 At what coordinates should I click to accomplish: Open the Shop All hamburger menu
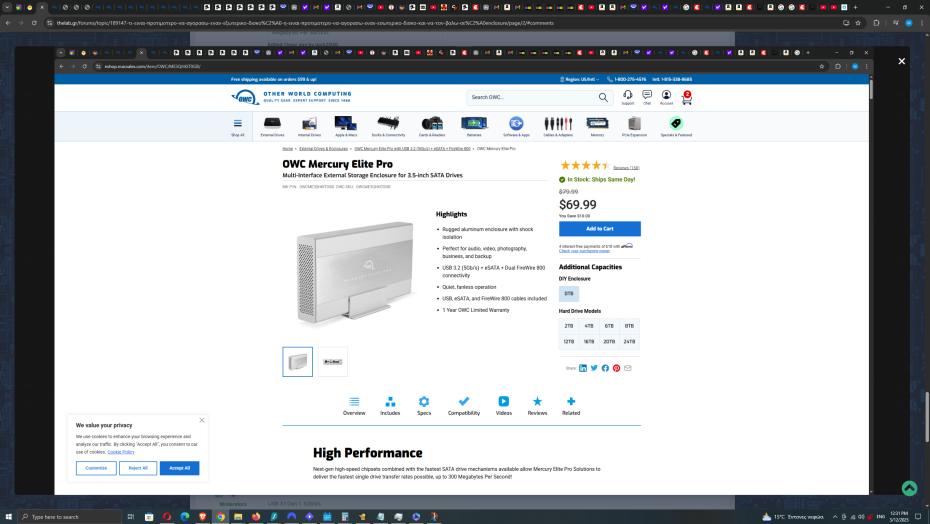click(x=237, y=126)
